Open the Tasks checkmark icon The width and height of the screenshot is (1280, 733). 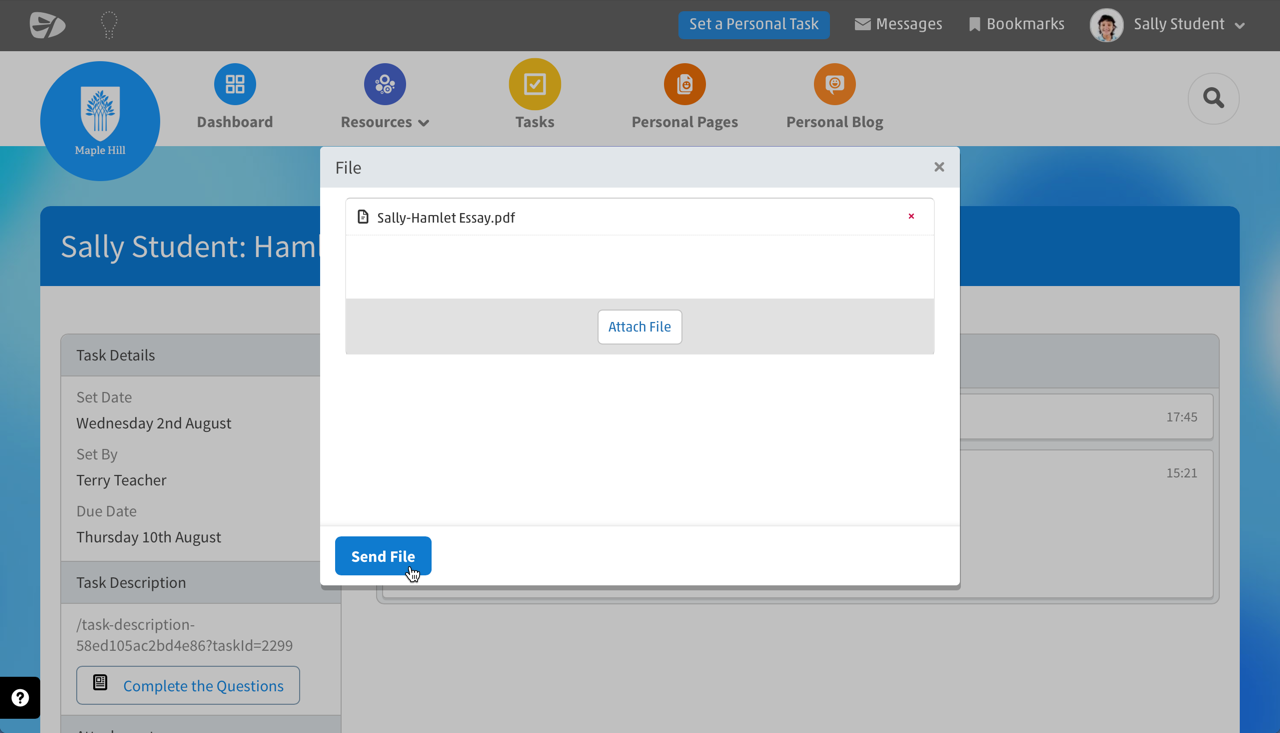pyautogui.click(x=535, y=85)
